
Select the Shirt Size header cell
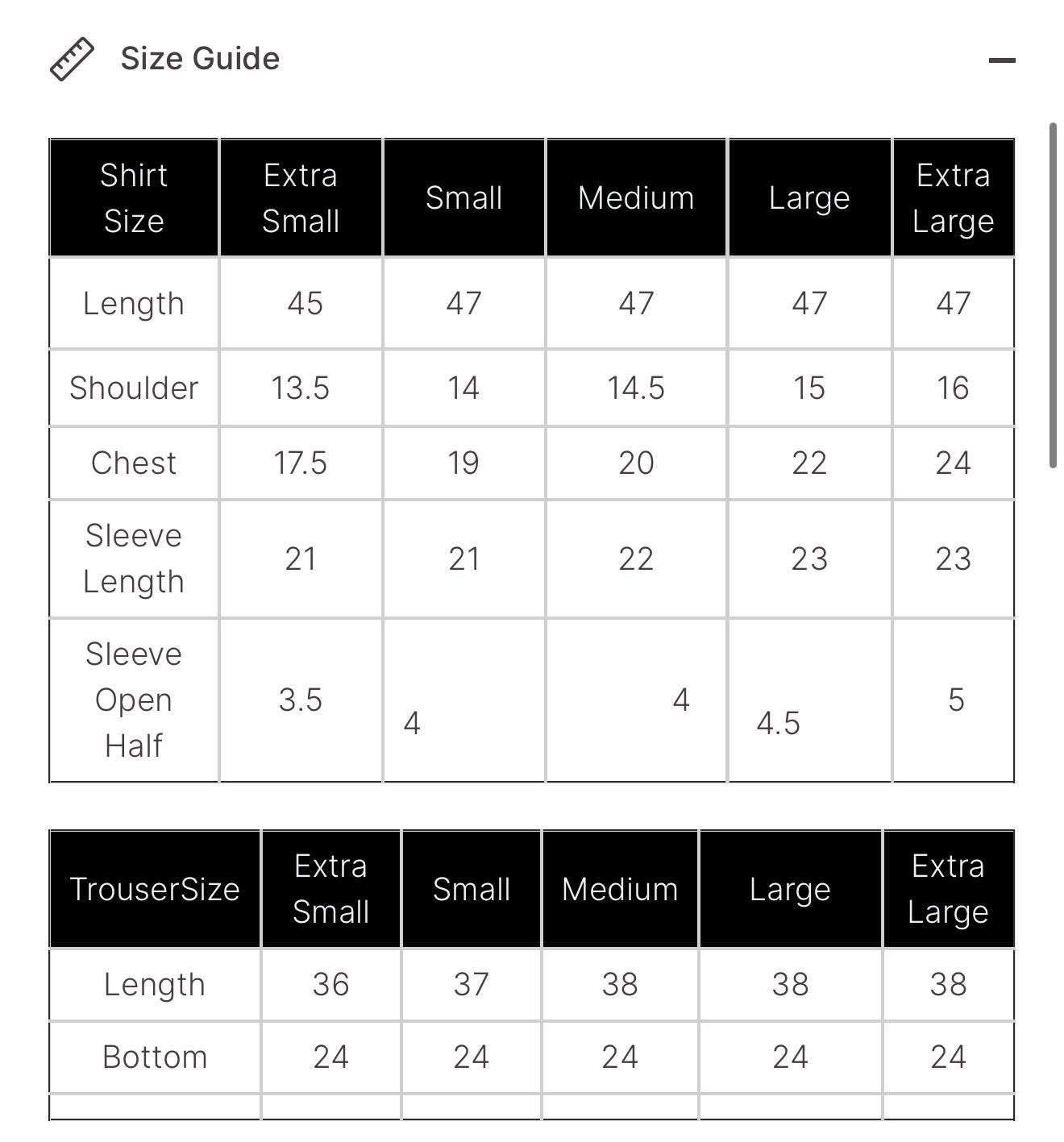134,198
